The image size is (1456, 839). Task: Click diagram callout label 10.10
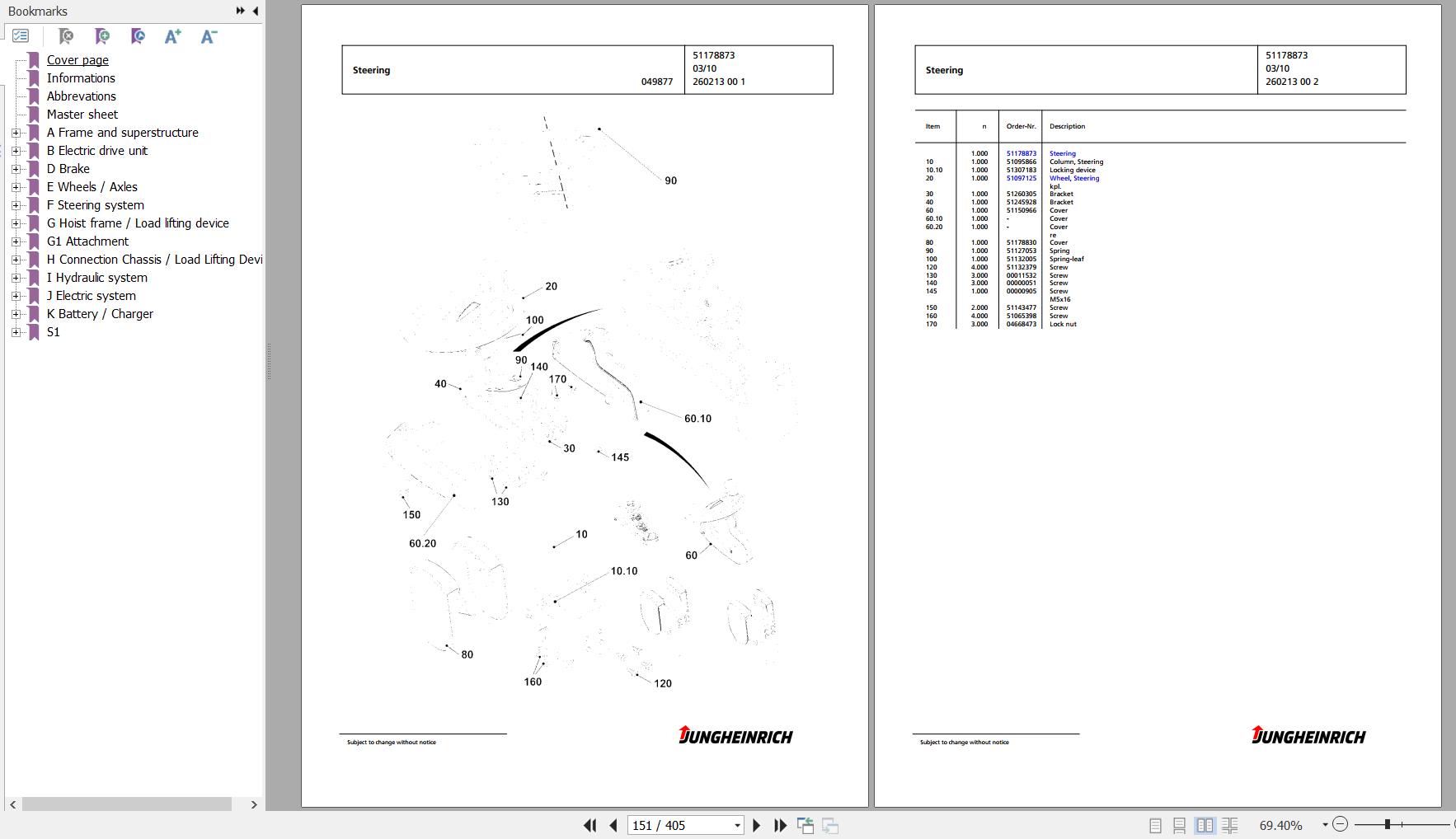(623, 571)
